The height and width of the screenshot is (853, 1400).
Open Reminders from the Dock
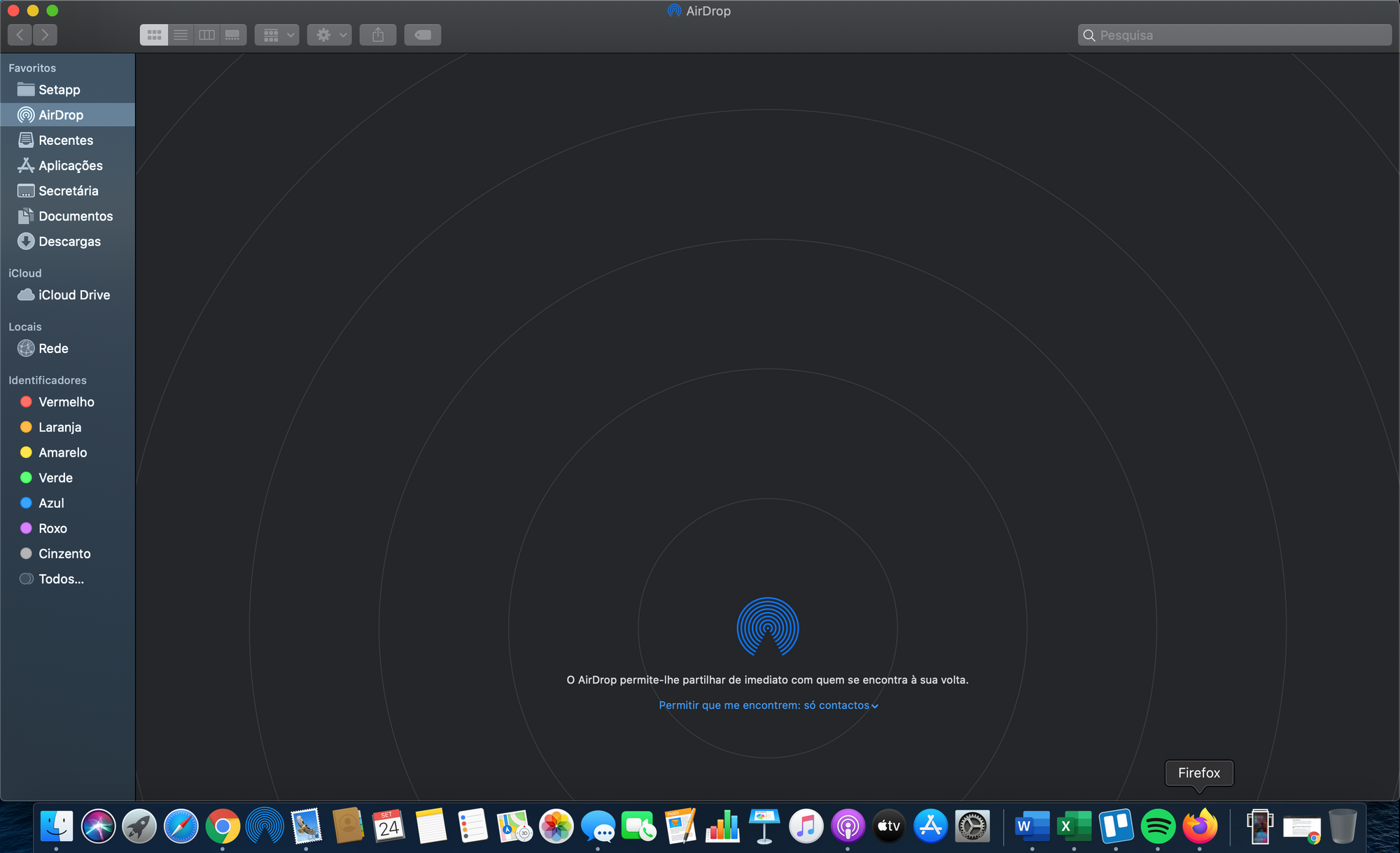[472, 826]
